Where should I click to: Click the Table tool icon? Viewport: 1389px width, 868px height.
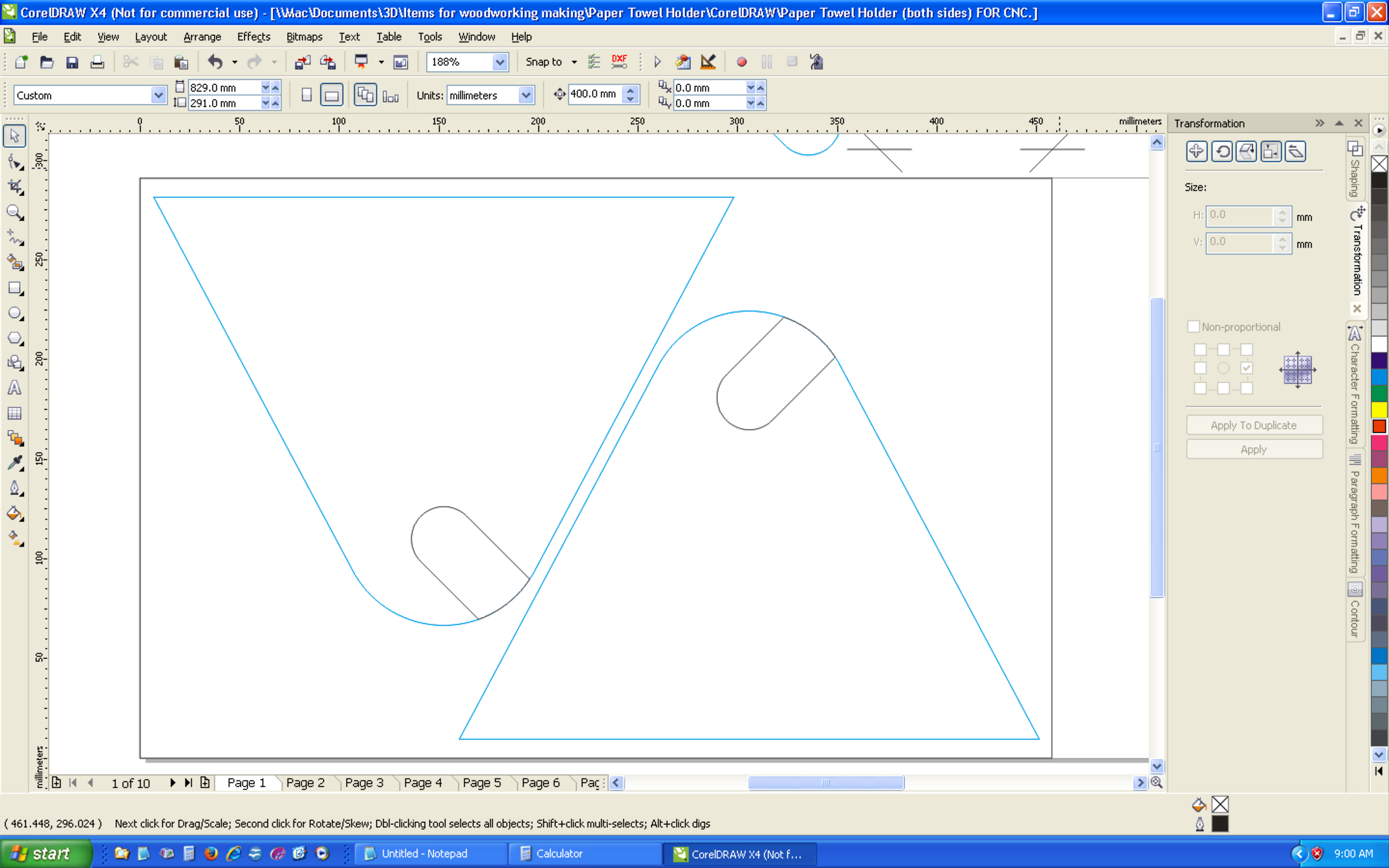click(x=14, y=413)
